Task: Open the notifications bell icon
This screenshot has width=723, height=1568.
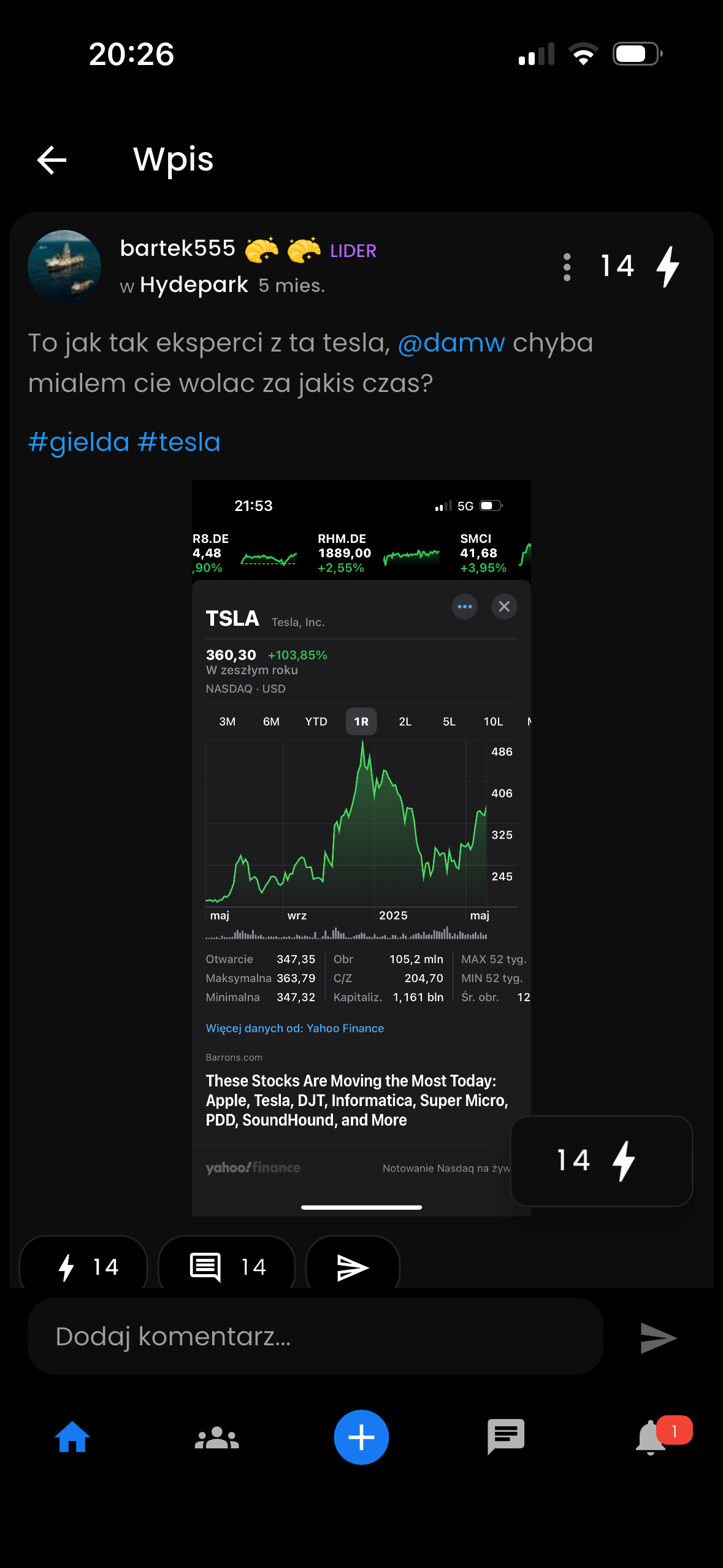Action: pyautogui.click(x=651, y=1437)
